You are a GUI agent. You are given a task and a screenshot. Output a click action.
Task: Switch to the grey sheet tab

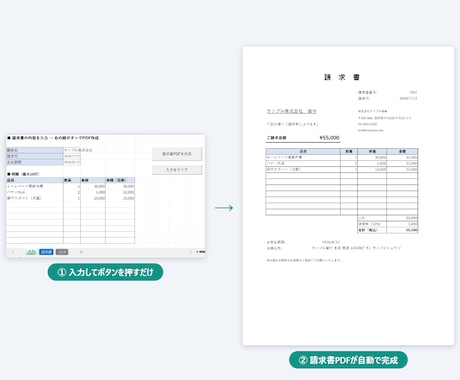(62, 252)
